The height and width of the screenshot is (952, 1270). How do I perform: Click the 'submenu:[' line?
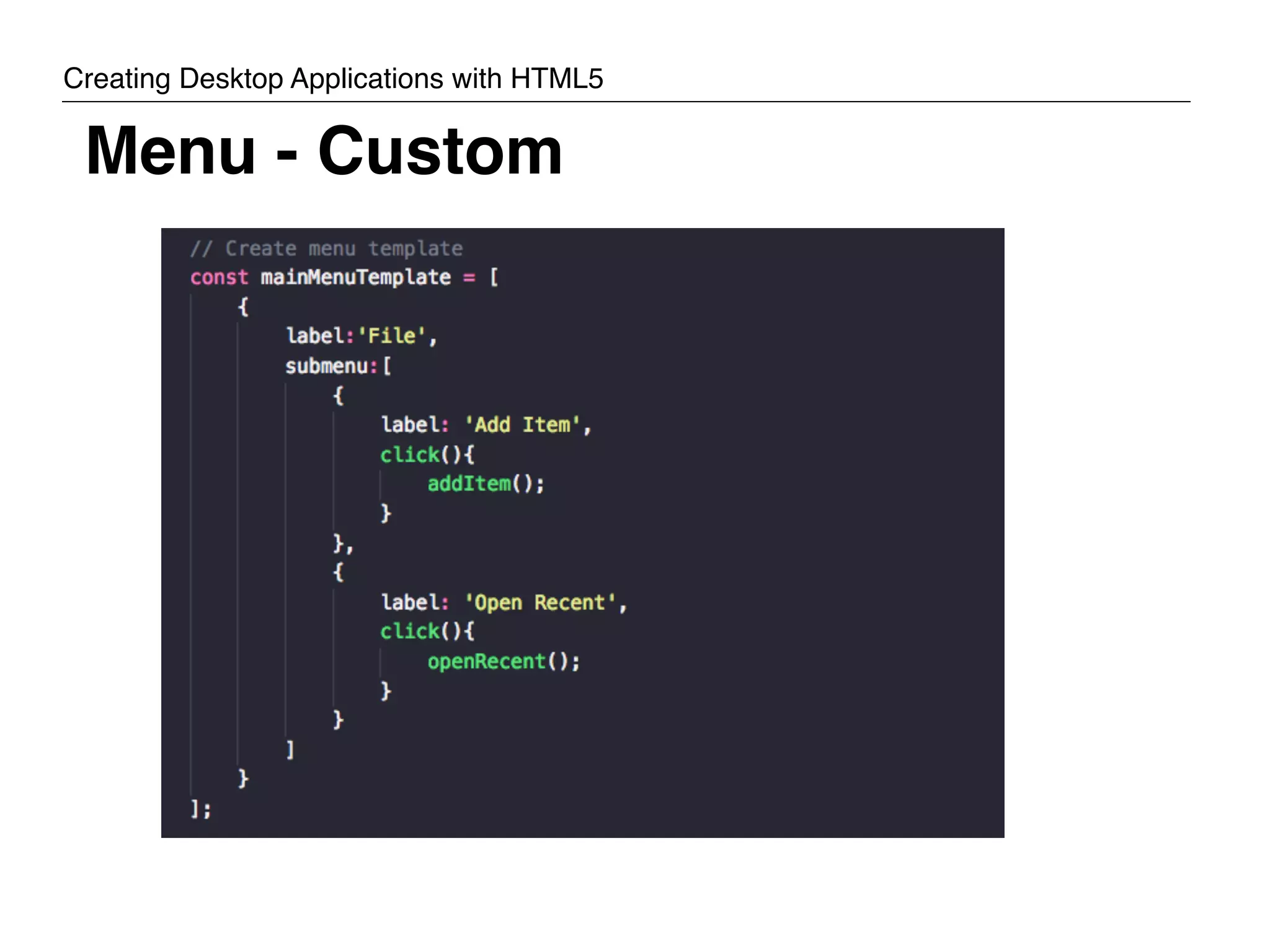click(x=338, y=366)
